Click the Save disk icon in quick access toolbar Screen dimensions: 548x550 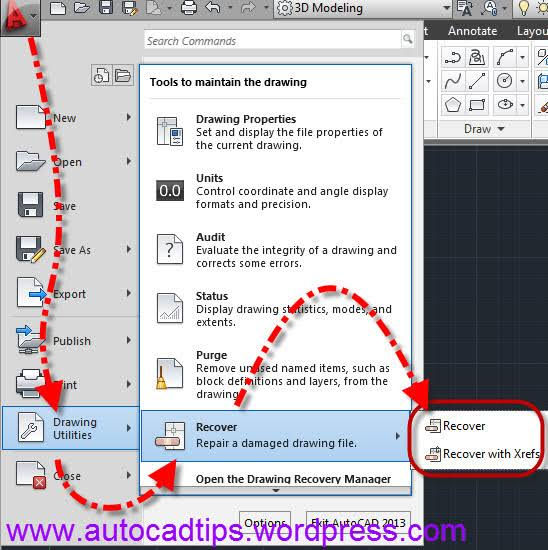(106, 7)
